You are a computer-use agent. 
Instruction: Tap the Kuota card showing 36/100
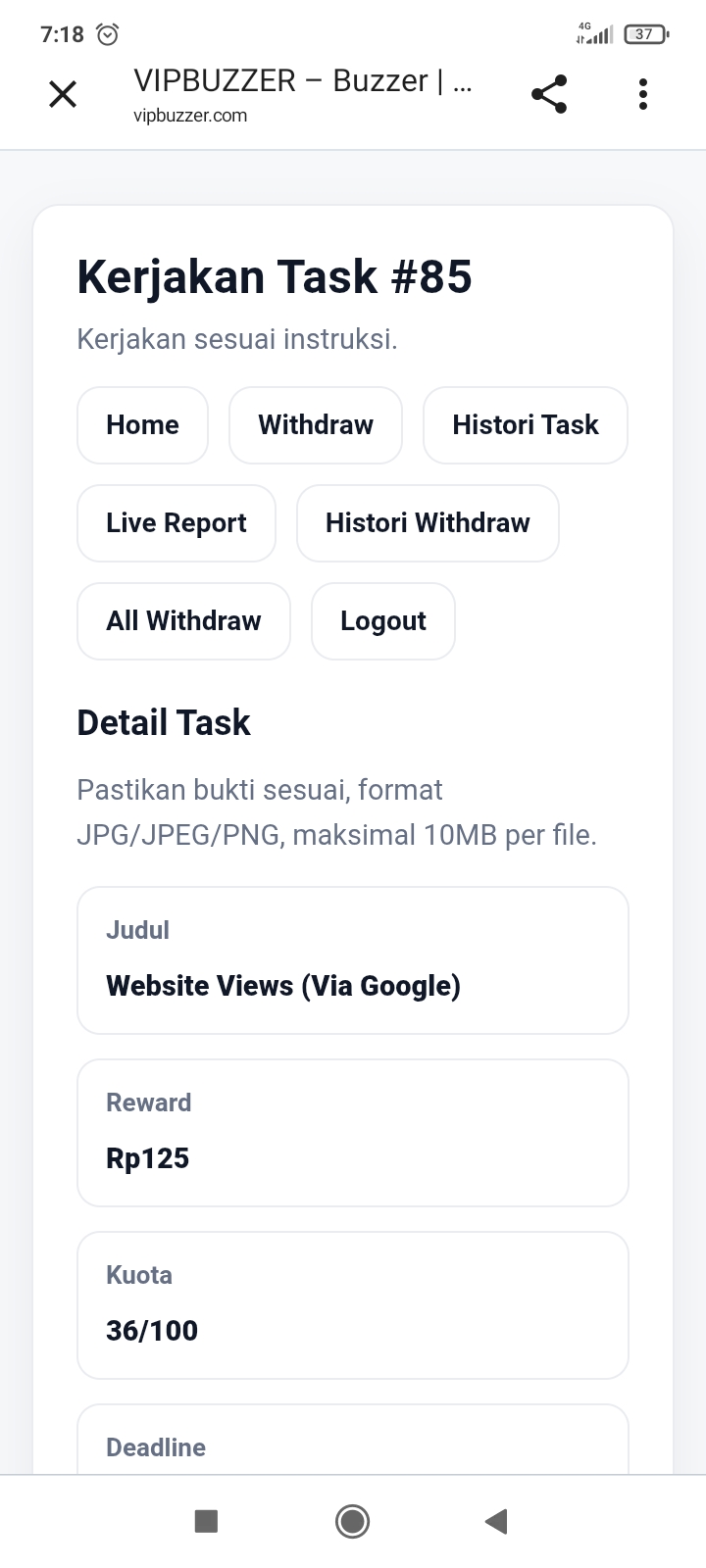tap(353, 1305)
